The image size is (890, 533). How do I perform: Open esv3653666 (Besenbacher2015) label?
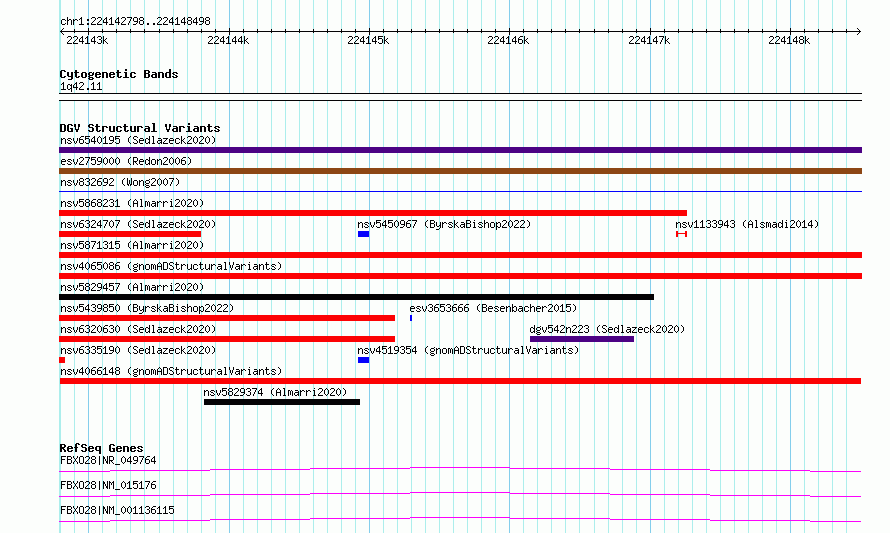coord(493,308)
